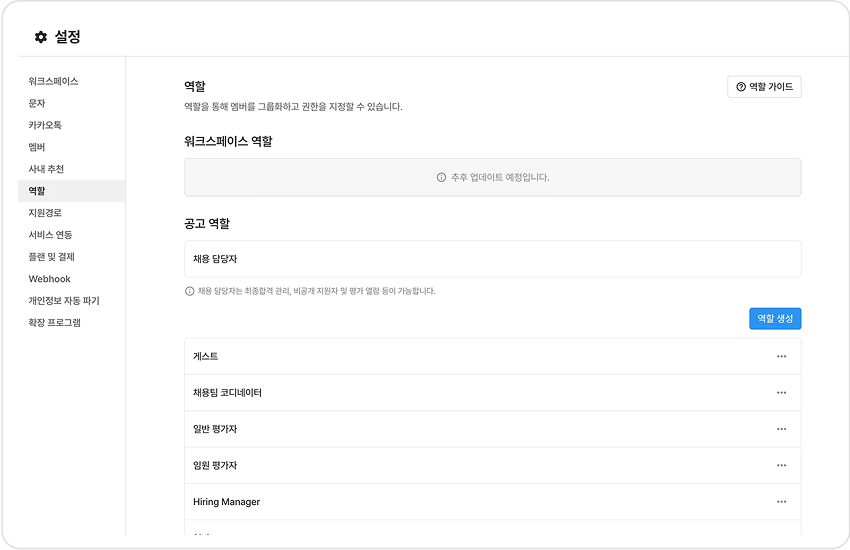Open the 문자 settings menu
The height and width of the screenshot is (550, 850).
(37, 103)
